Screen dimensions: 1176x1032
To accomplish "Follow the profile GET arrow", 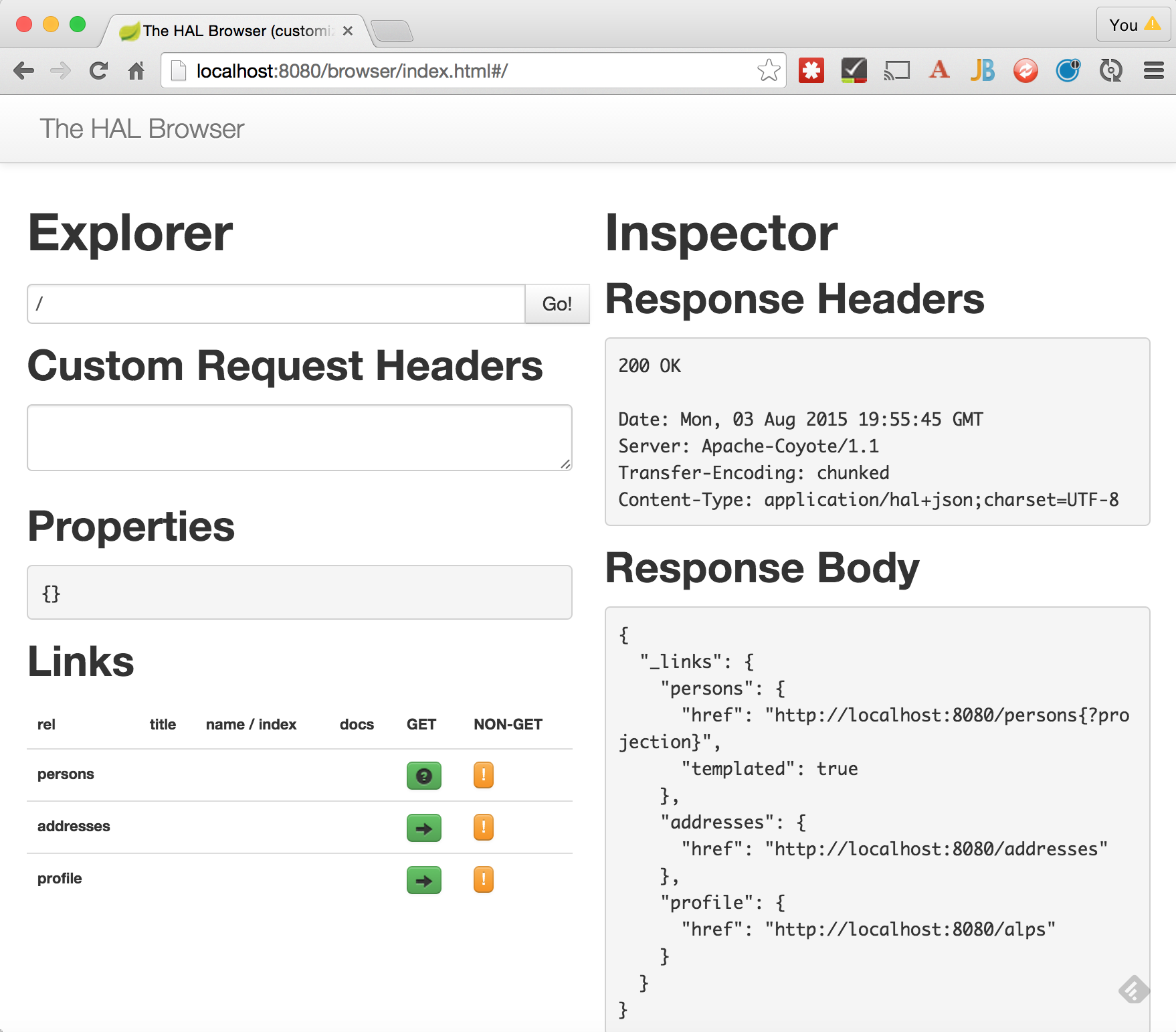I will click(x=423, y=881).
